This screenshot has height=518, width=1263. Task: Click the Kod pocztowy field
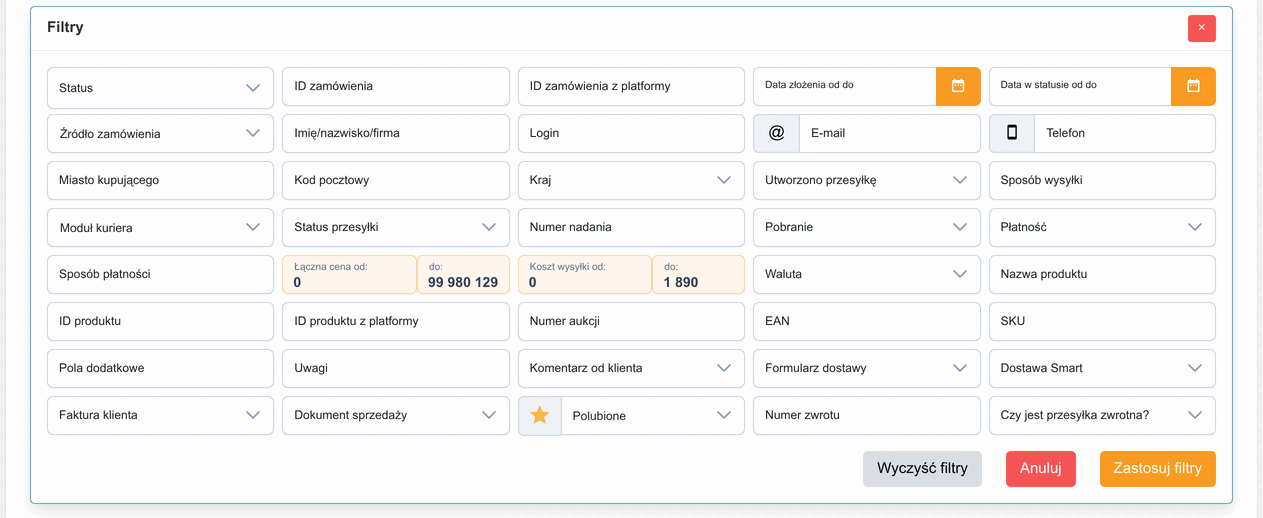396,180
